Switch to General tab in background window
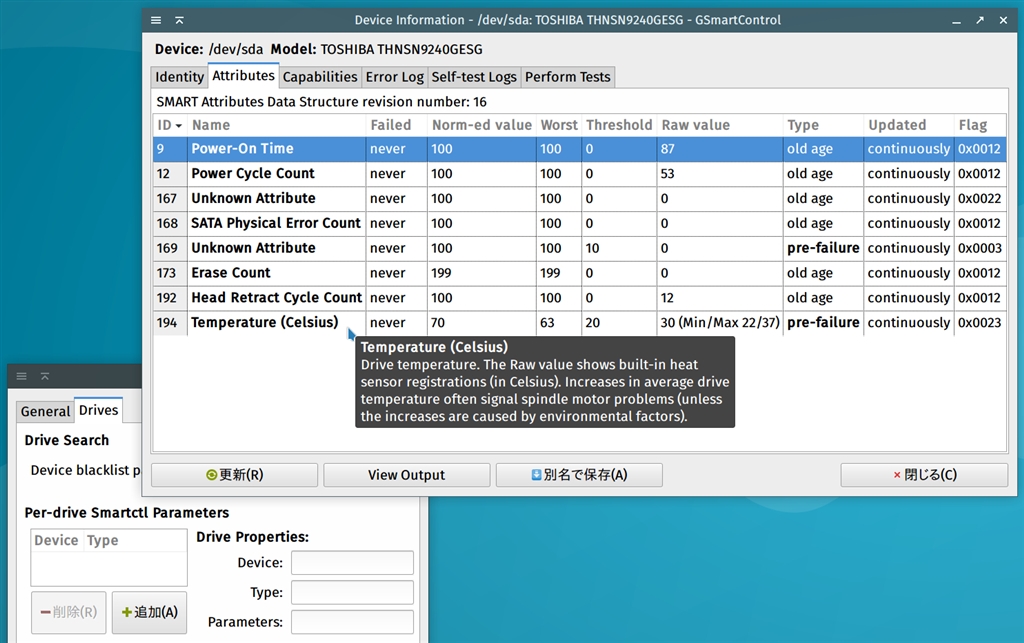 coord(45,411)
